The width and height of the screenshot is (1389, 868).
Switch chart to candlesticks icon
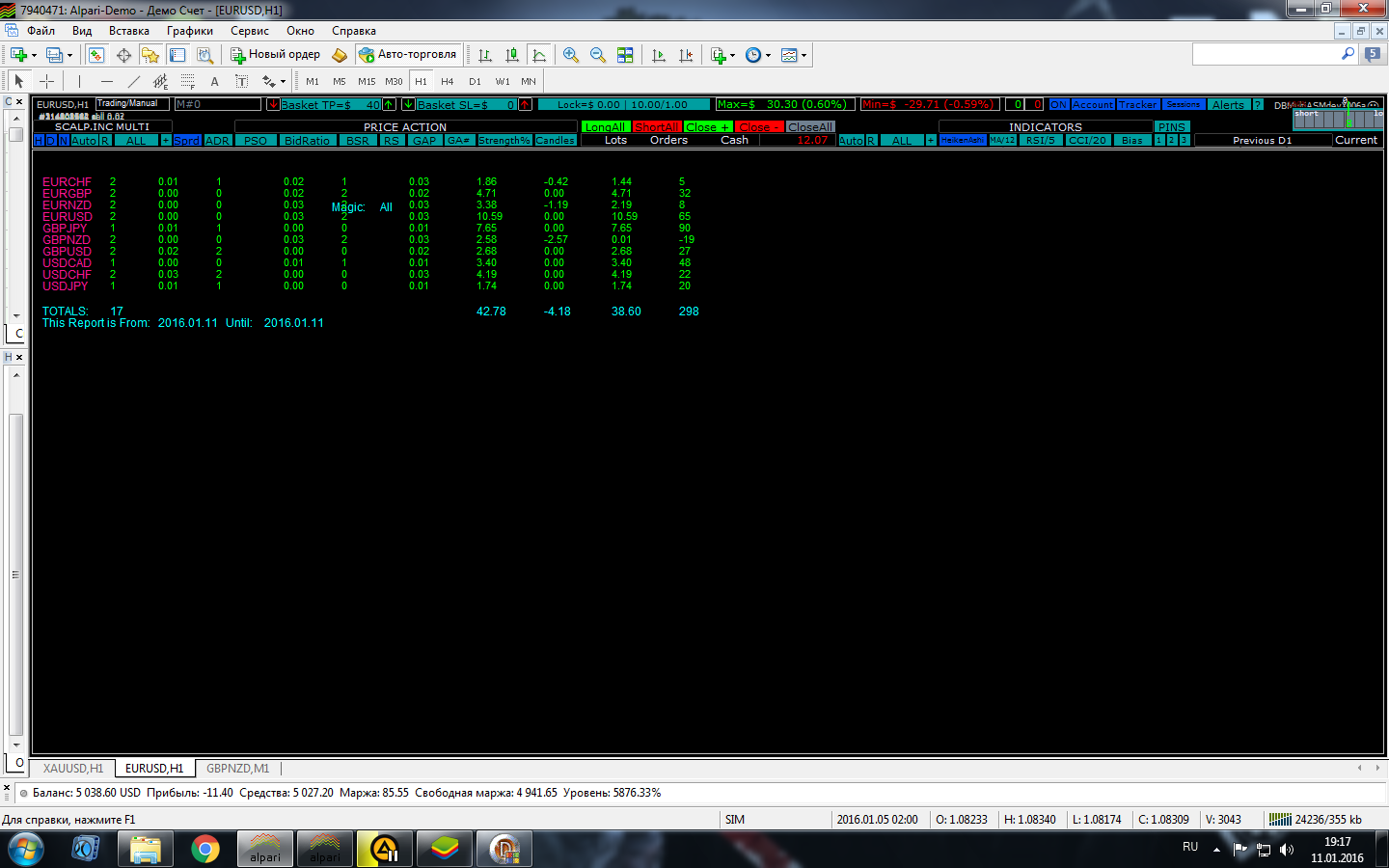click(x=512, y=55)
